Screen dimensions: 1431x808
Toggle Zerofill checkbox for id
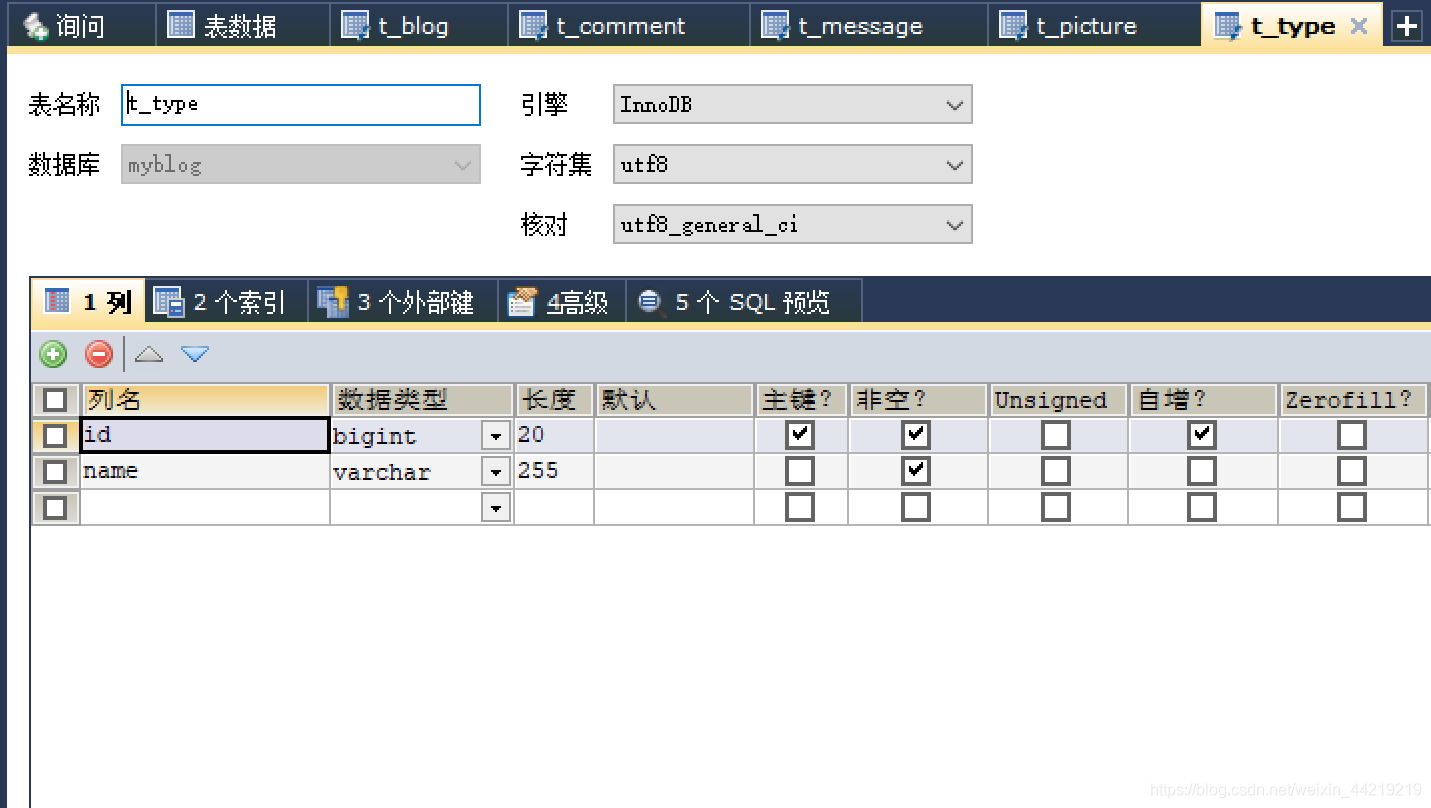[x=1352, y=435]
